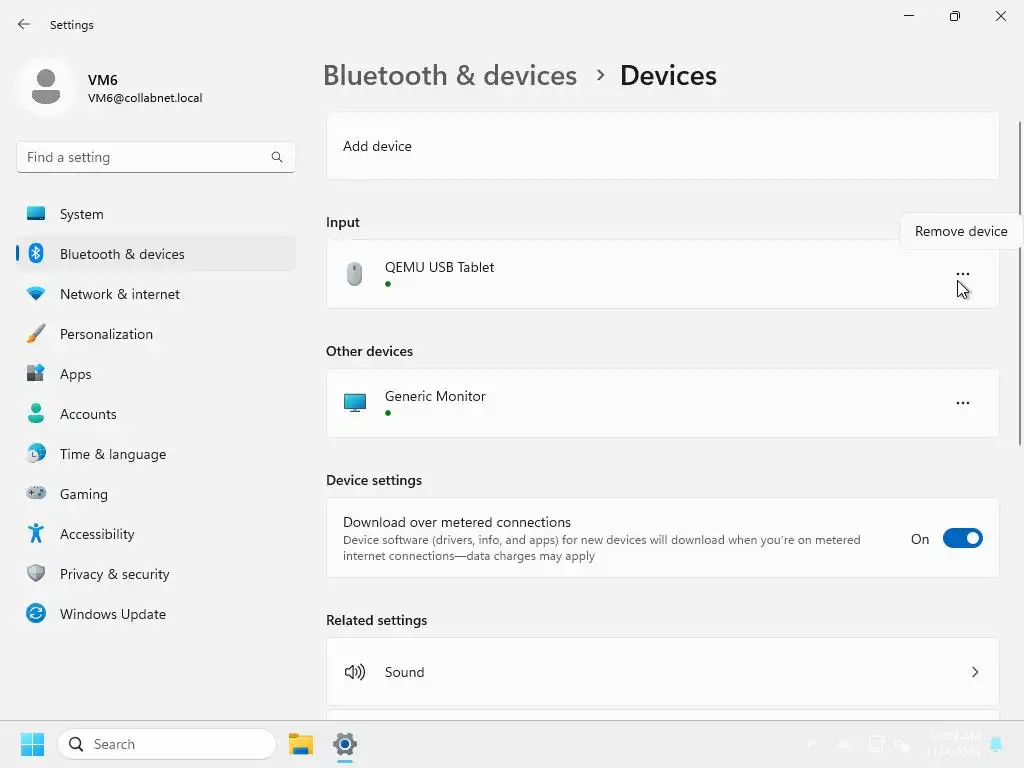Choose Remove device from the popup

(961, 231)
